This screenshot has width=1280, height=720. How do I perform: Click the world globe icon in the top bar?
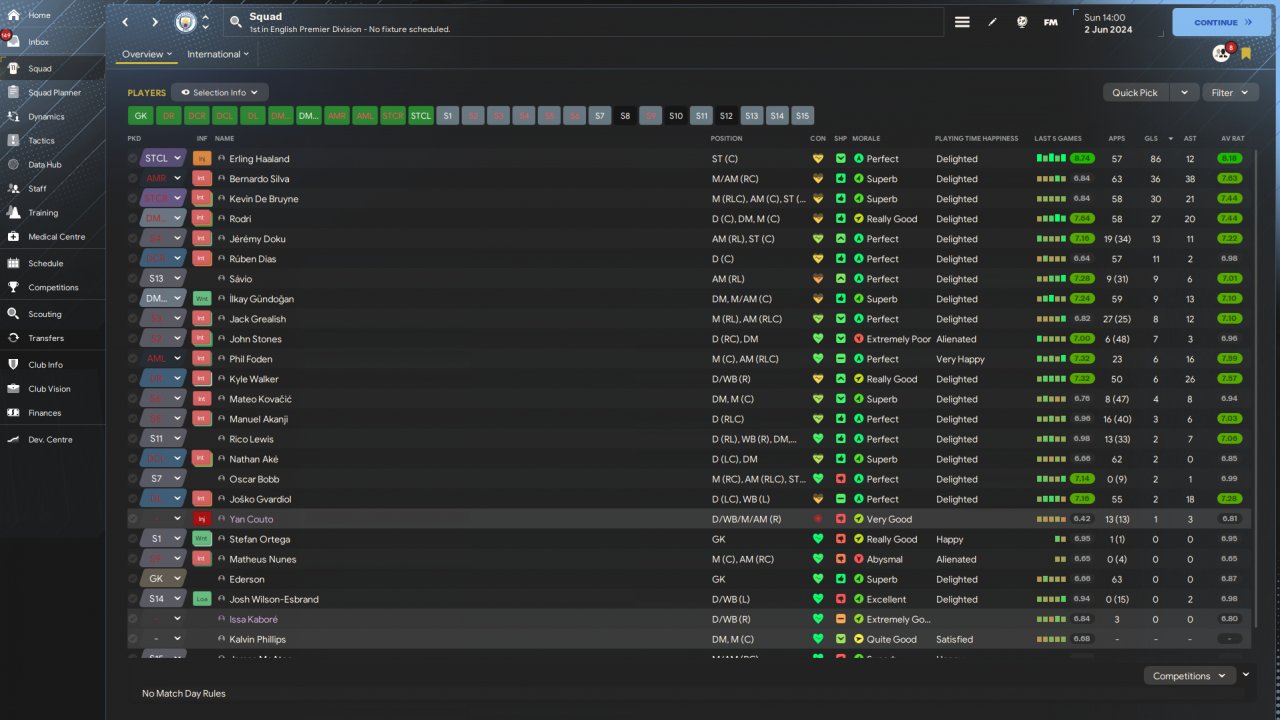(x=1022, y=22)
